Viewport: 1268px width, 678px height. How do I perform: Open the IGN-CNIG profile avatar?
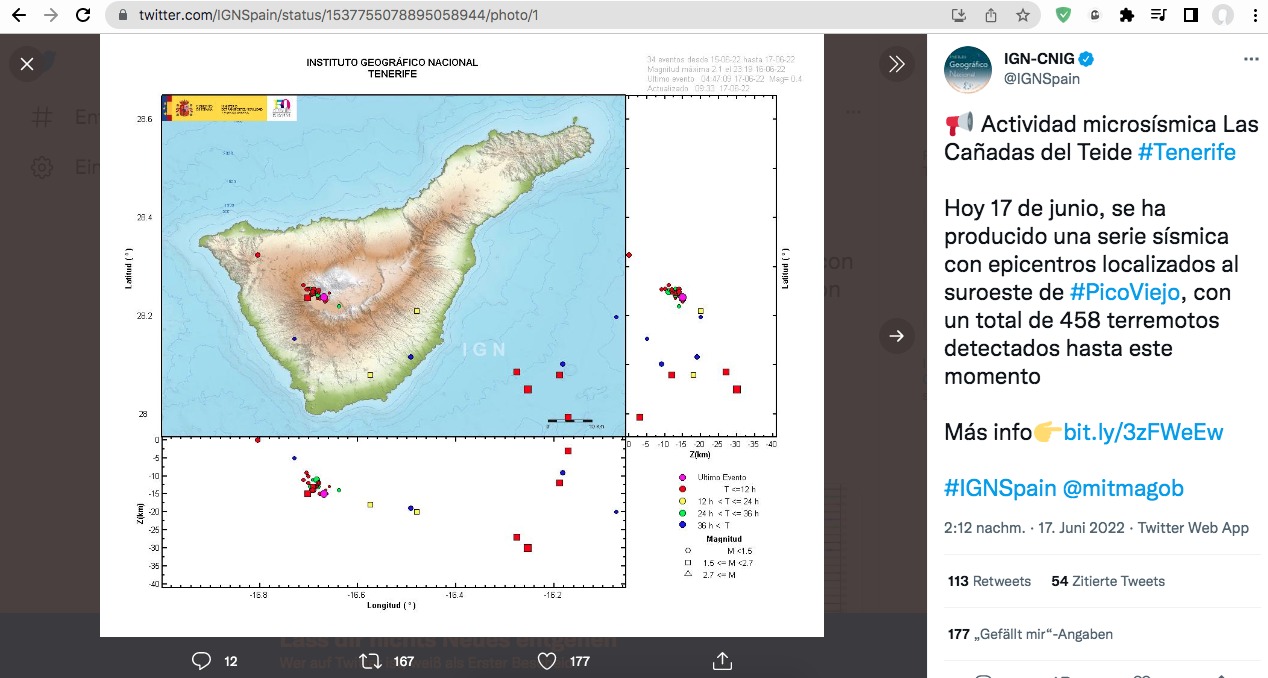(968, 70)
